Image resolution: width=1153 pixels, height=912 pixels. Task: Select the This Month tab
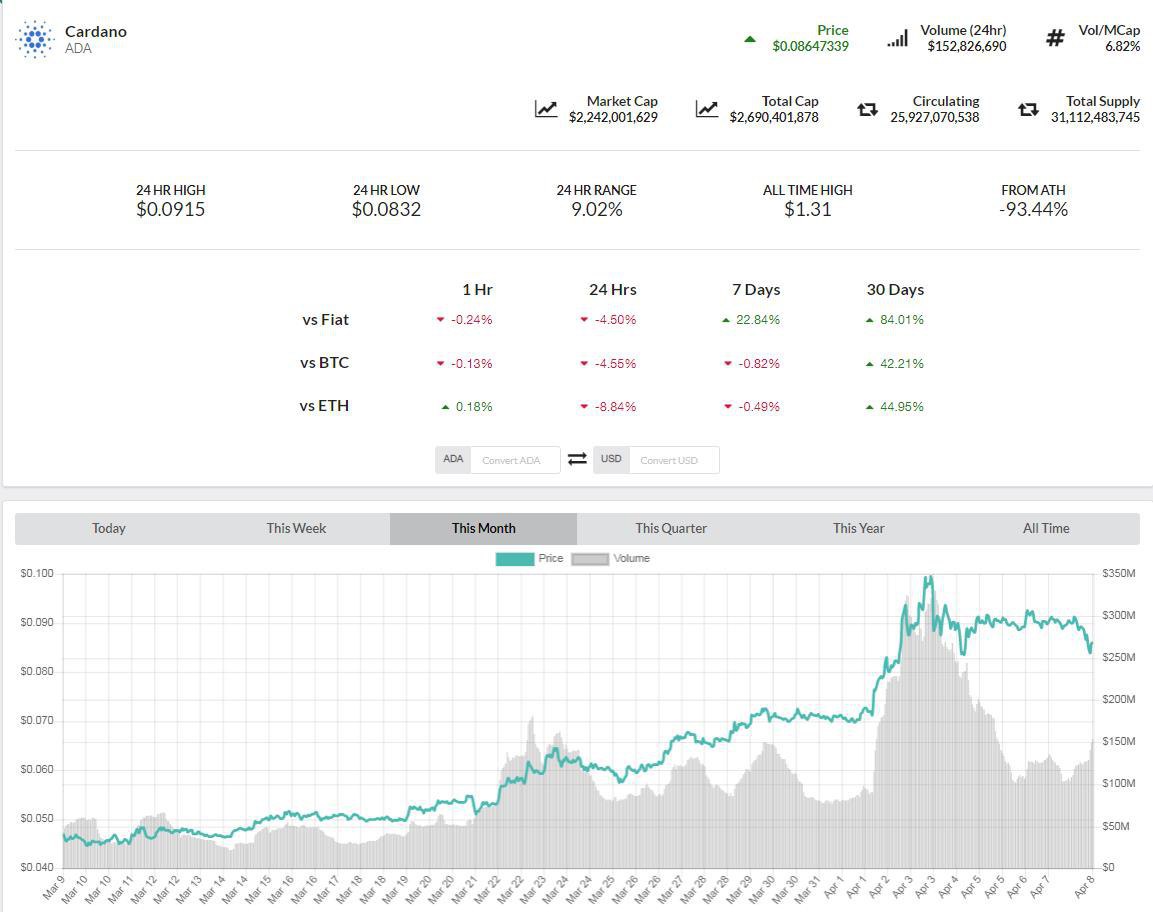point(483,529)
